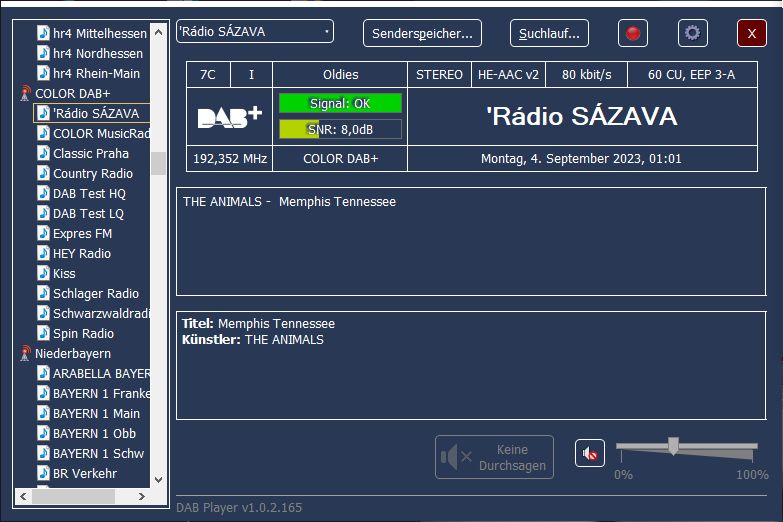
Task: Start the Suchlauf... scan
Action: coord(549,33)
